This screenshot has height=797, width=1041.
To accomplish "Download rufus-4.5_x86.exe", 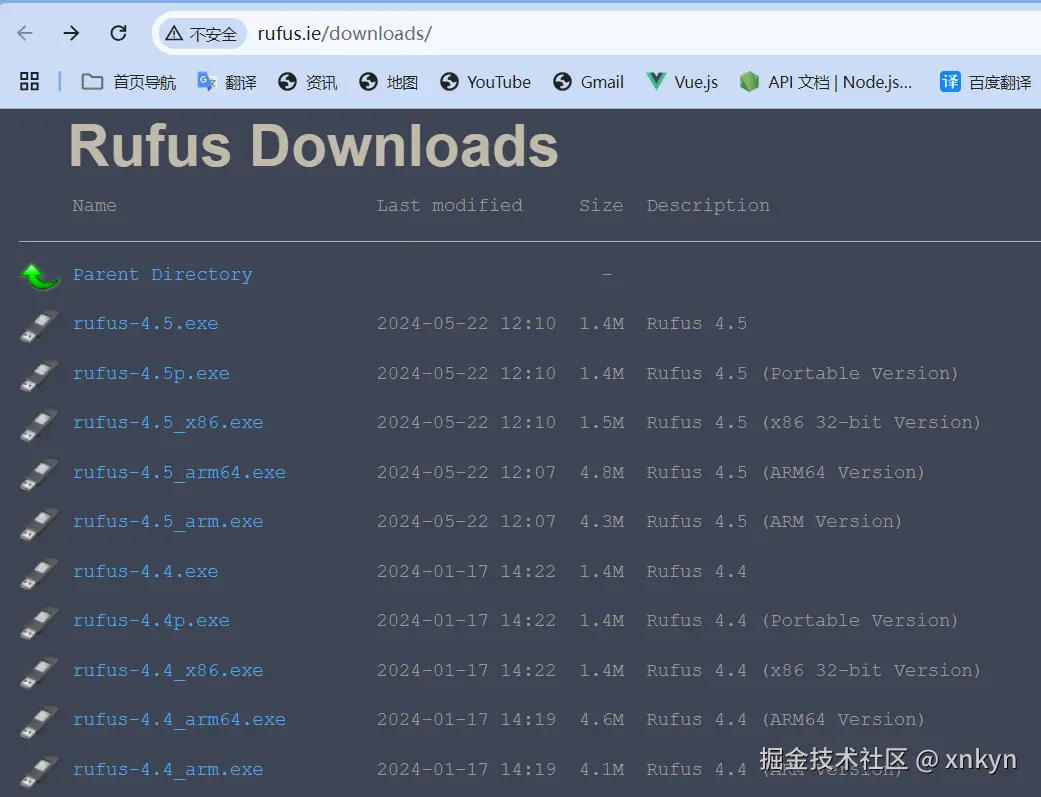I will point(168,423).
